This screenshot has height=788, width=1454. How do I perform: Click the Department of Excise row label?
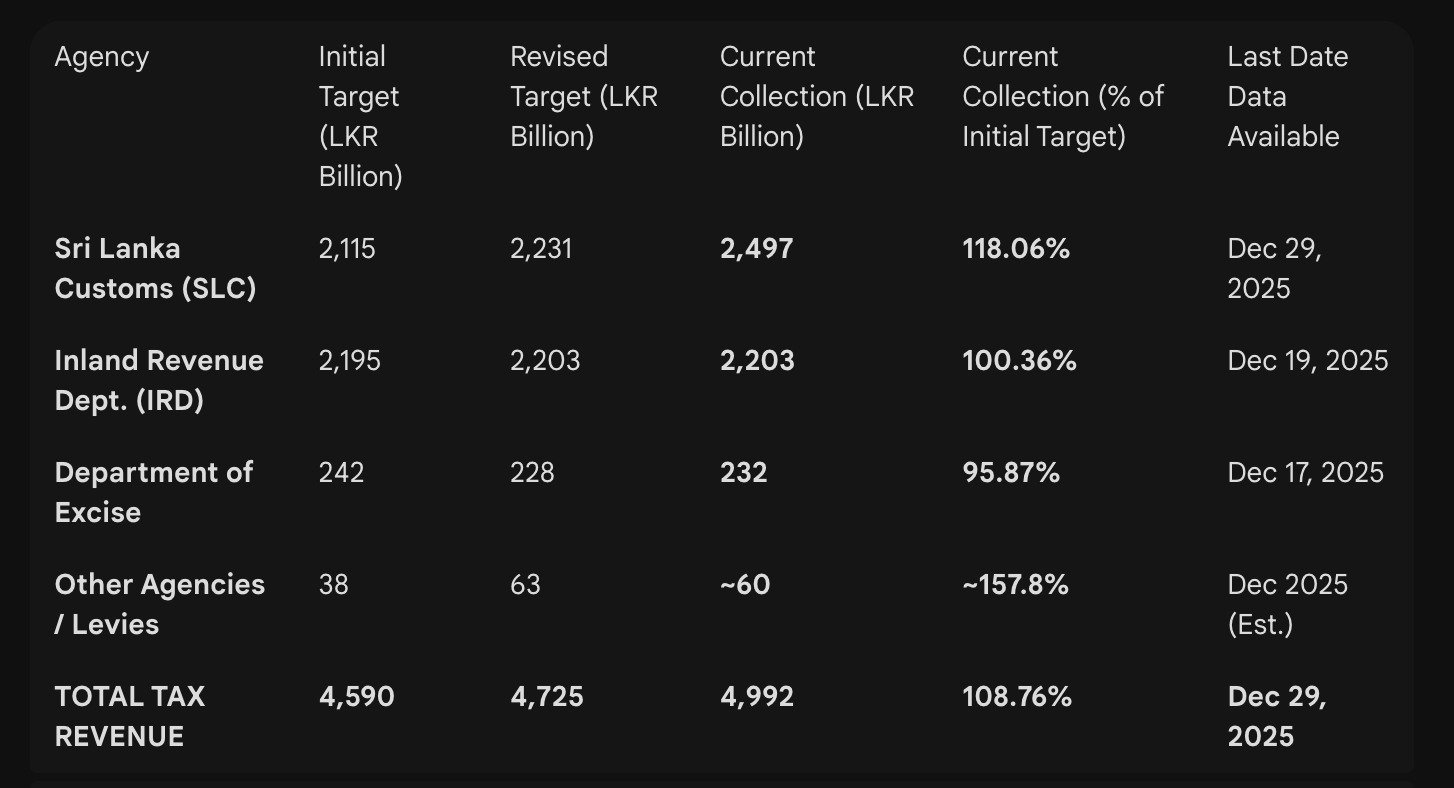154,492
